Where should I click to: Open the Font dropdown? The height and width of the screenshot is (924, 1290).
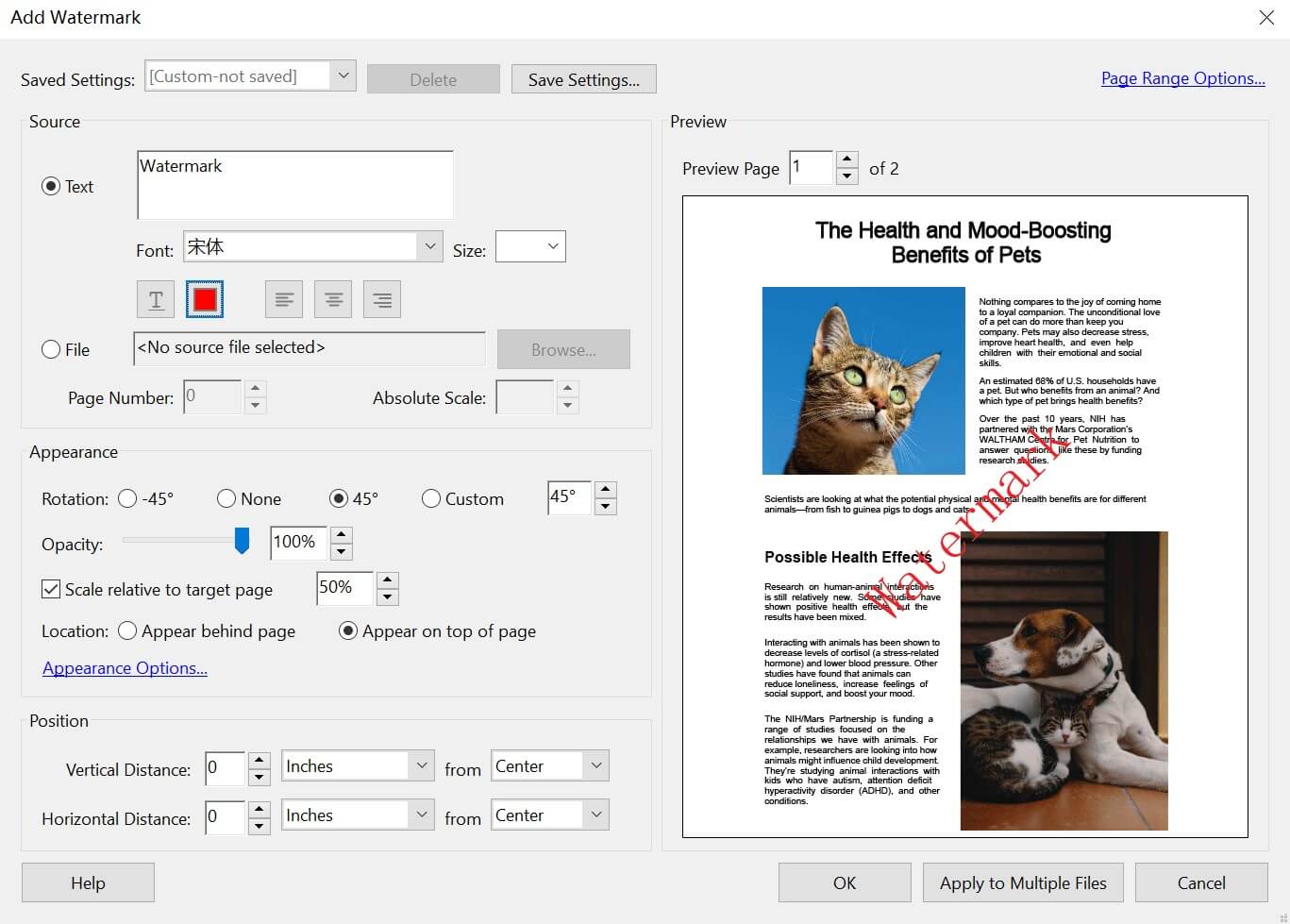[x=429, y=246]
